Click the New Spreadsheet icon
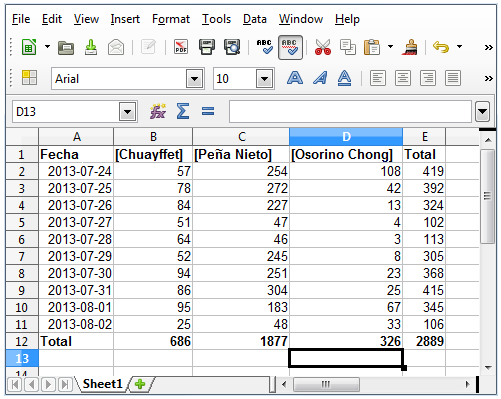 (29, 47)
